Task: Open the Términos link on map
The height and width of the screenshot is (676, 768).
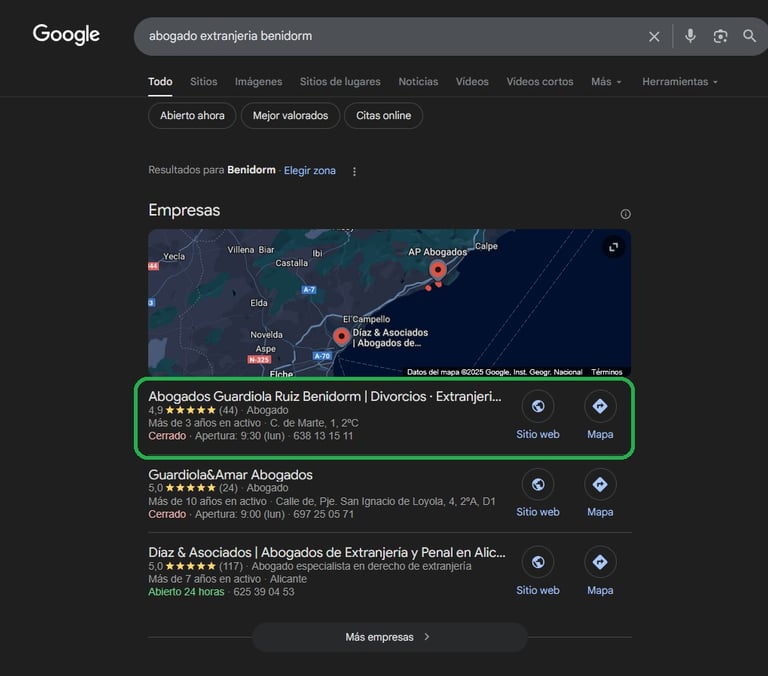Action: pyautogui.click(x=606, y=372)
